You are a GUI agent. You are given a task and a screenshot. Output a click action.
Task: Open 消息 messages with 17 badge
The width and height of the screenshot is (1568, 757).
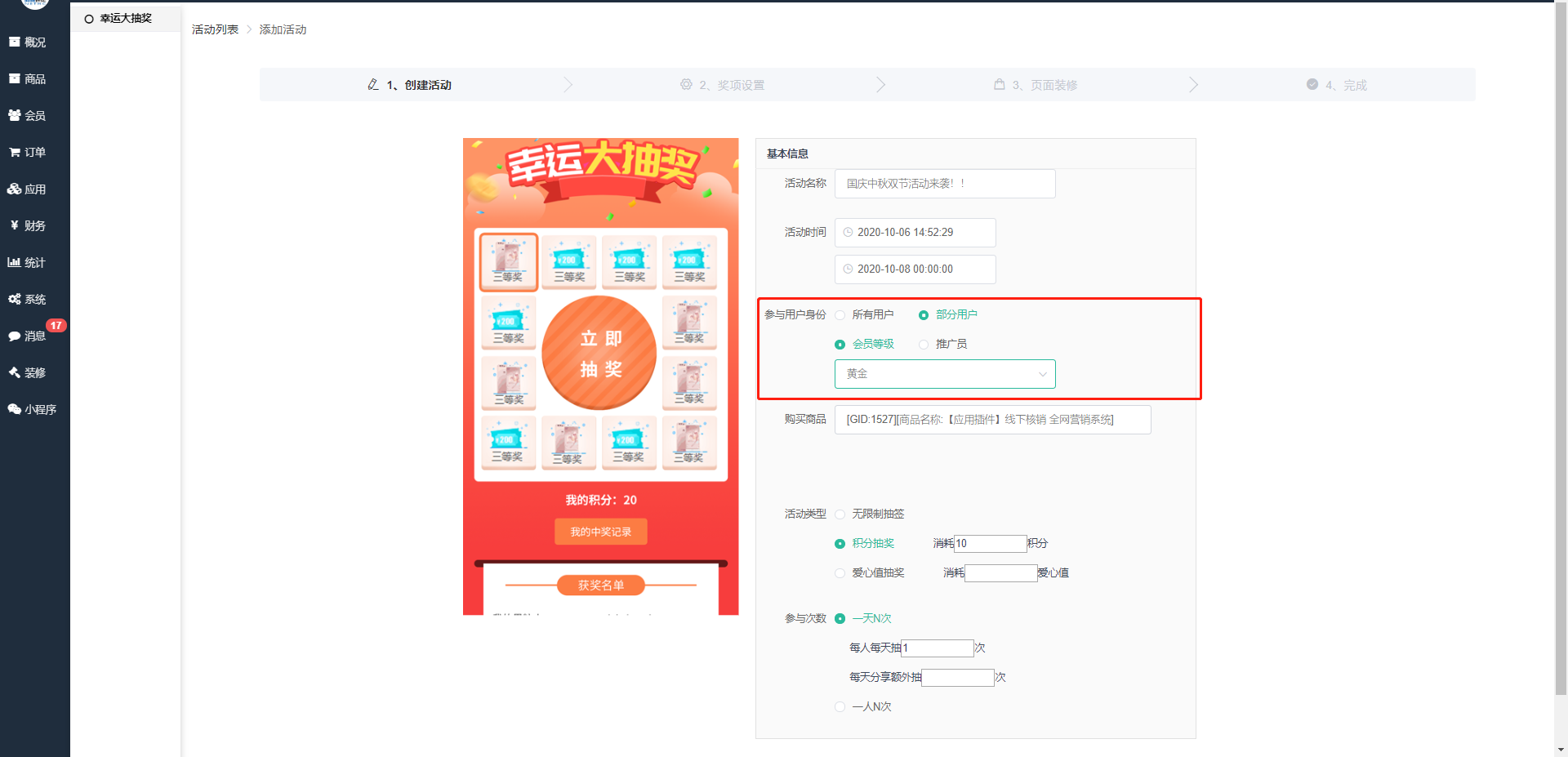click(27, 336)
